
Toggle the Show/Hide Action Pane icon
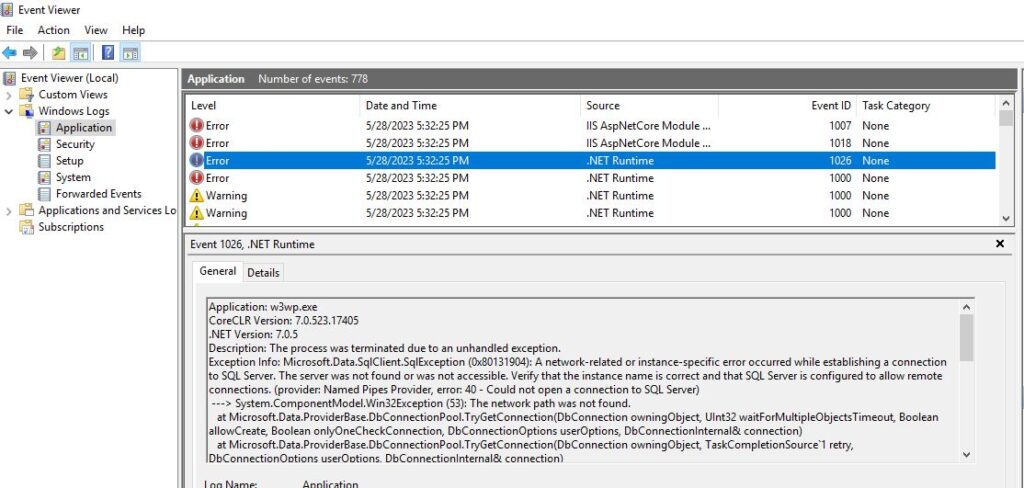pos(130,53)
